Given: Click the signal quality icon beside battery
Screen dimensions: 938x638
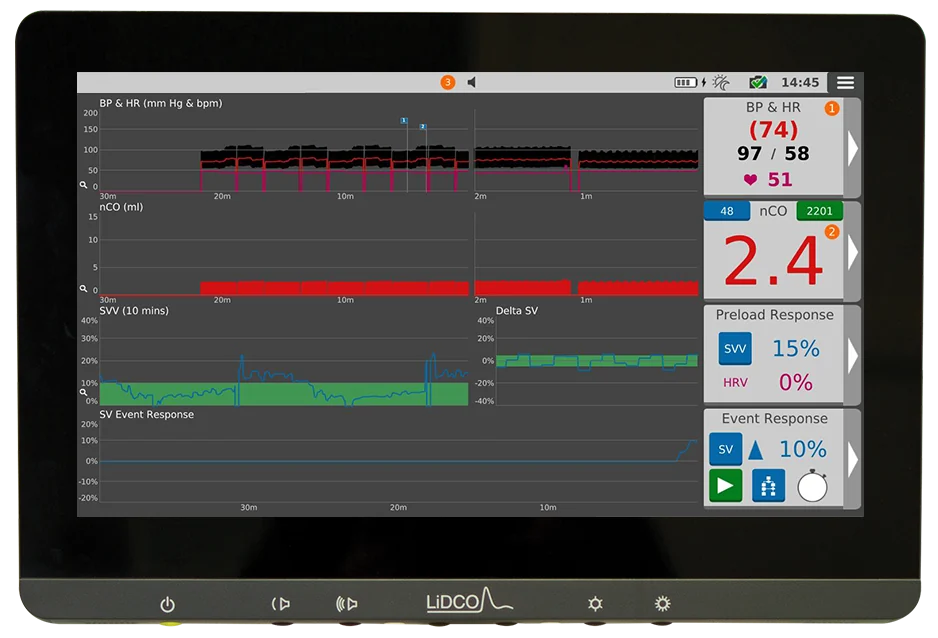Looking at the screenshot, I should pyautogui.click(x=721, y=83).
